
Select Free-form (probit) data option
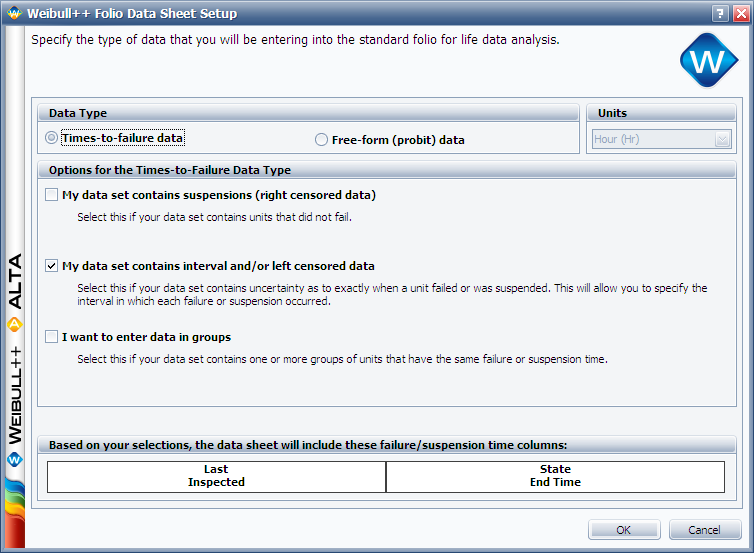(321, 140)
